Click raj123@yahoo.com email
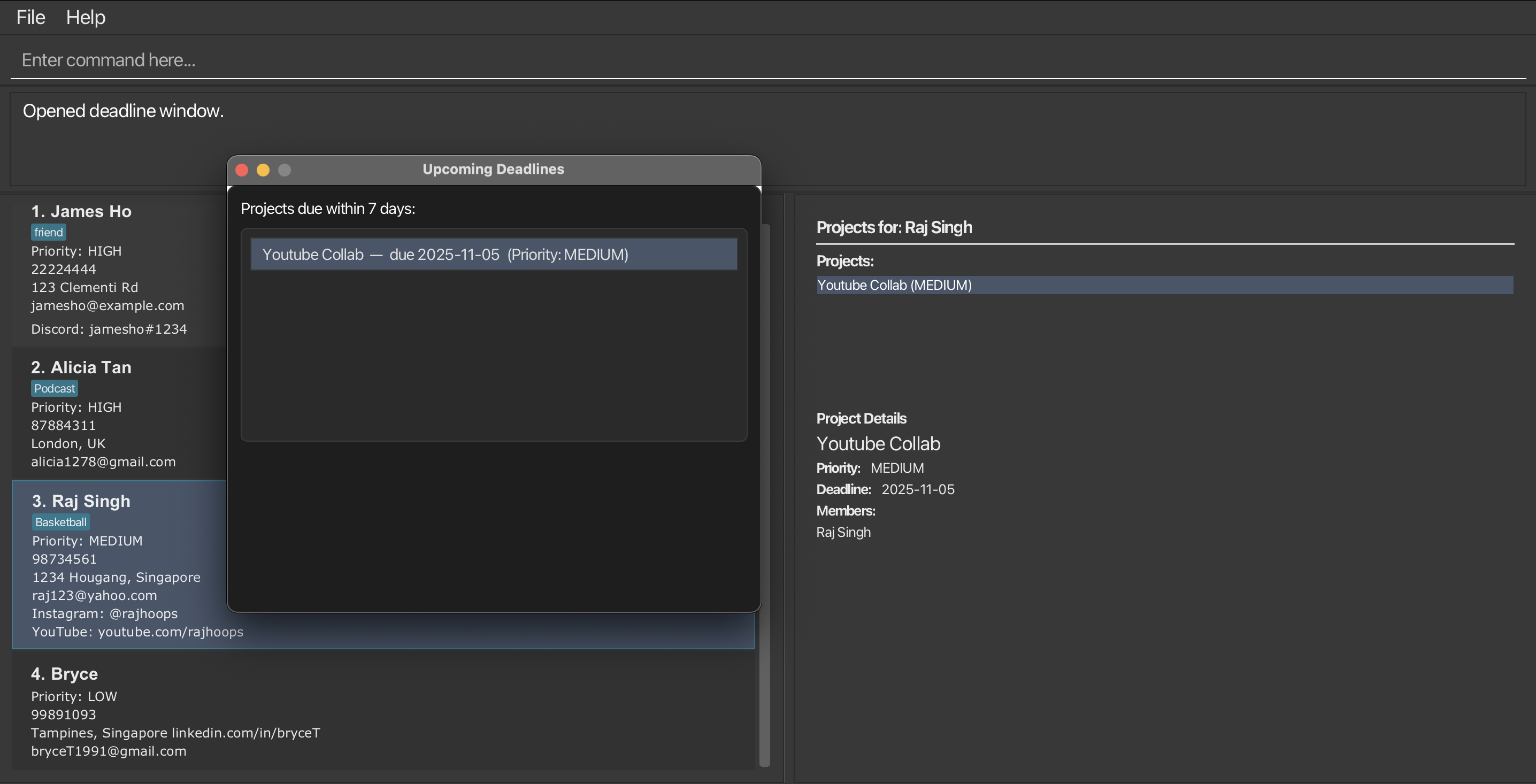This screenshot has height=784, width=1536. tap(94, 595)
